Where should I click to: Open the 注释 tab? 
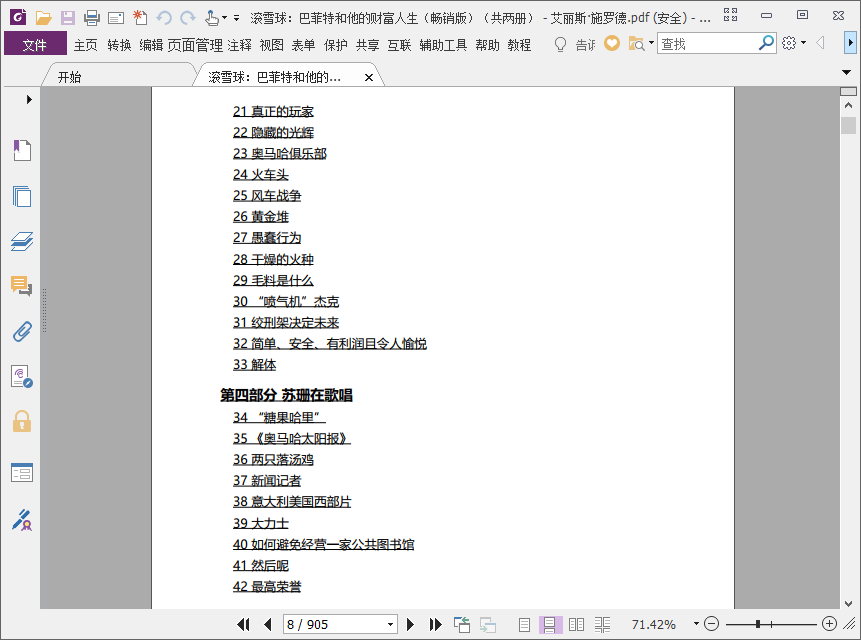pyautogui.click(x=239, y=45)
